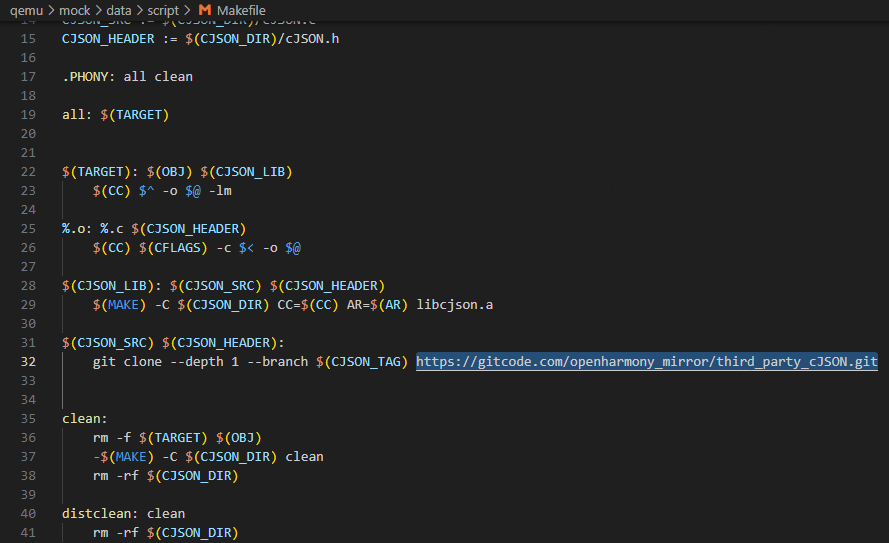Click the Makefile M icon in breadcrumbs
Image resolution: width=889 pixels, height=543 pixels.
pyautogui.click(x=205, y=10)
